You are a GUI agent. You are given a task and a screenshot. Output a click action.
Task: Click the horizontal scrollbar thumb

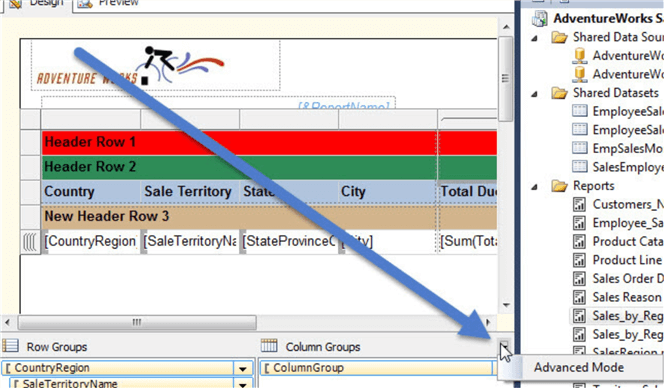137,322
